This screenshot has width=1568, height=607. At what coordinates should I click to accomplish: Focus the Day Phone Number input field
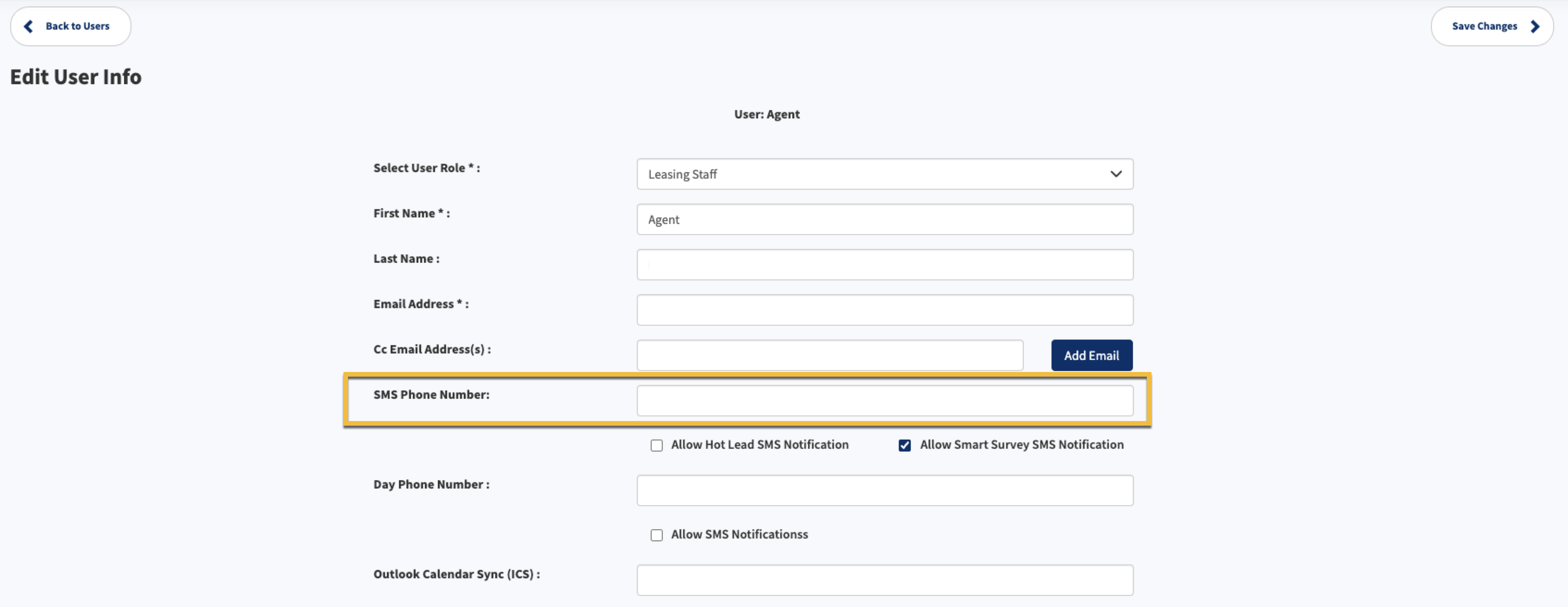(x=884, y=490)
